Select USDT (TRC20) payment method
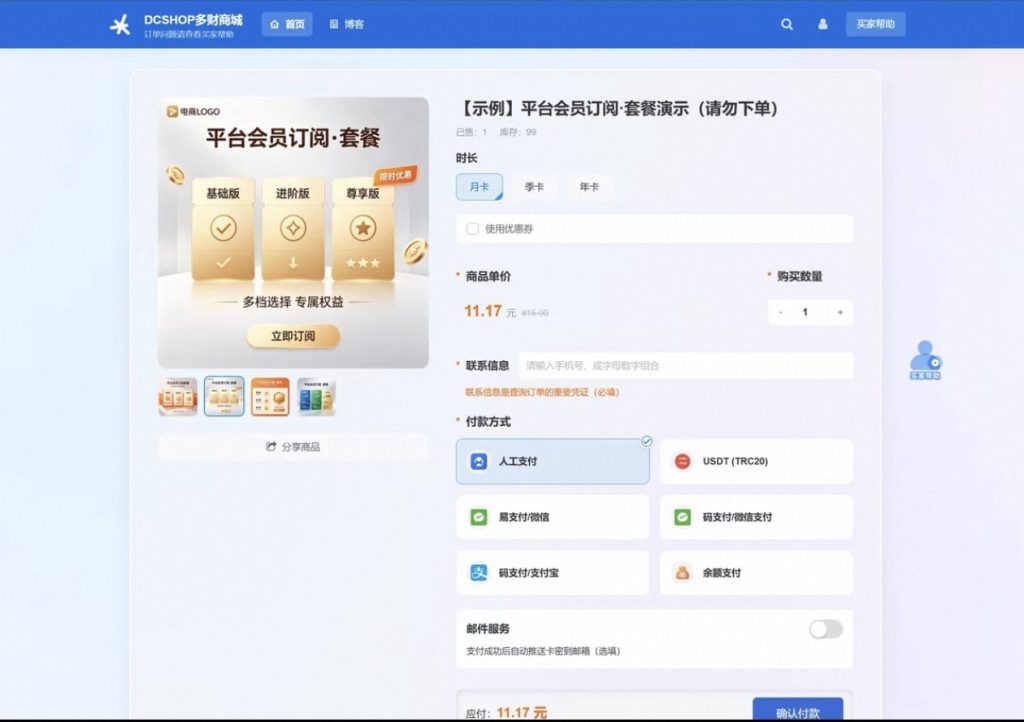 tap(756, 462)
